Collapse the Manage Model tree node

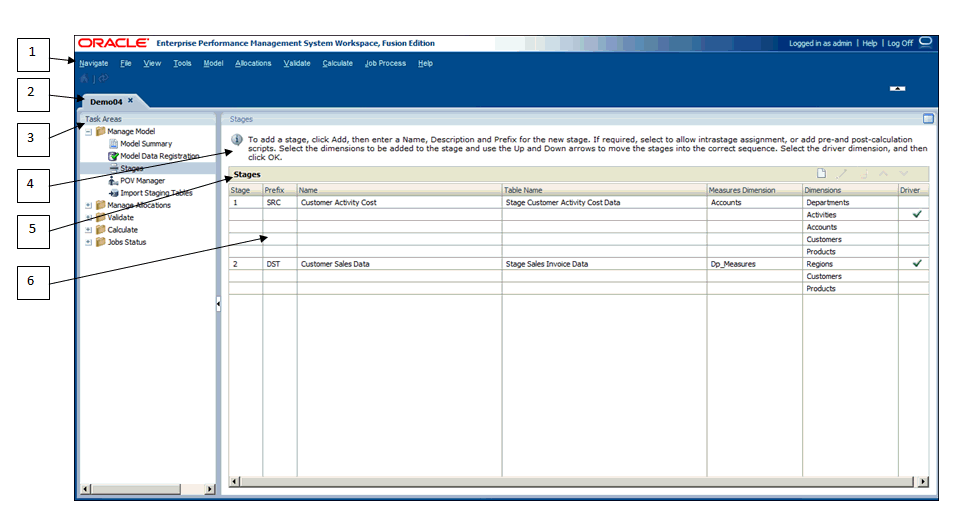(89, 132)
